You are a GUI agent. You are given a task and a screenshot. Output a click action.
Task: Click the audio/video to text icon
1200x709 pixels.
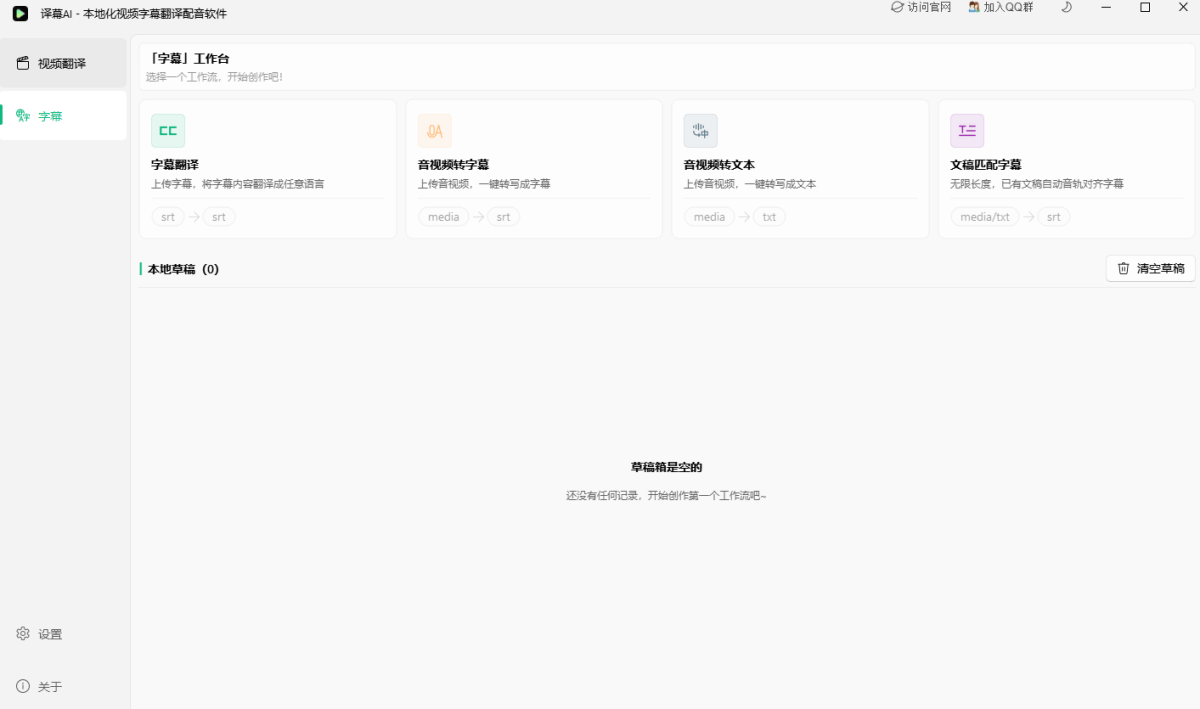pos(701,131)
